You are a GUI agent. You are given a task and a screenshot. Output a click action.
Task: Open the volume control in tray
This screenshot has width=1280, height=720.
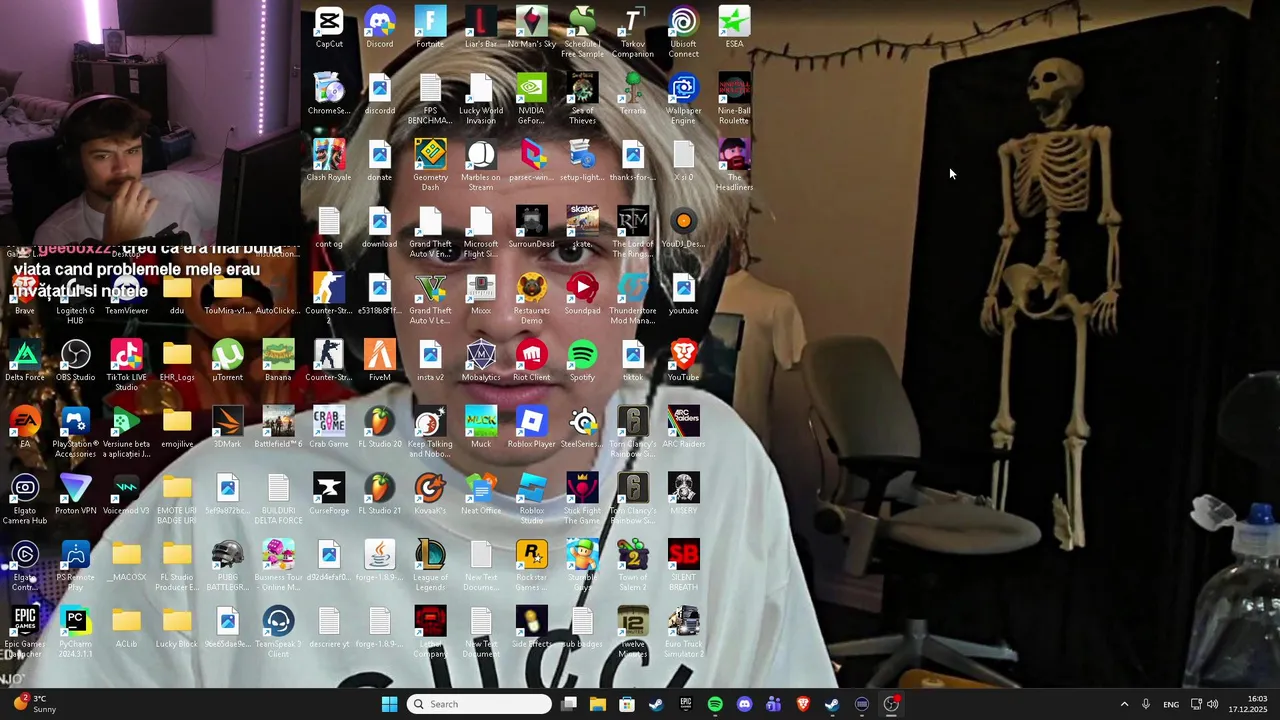pyautogui.click(x=1212, y=704)
